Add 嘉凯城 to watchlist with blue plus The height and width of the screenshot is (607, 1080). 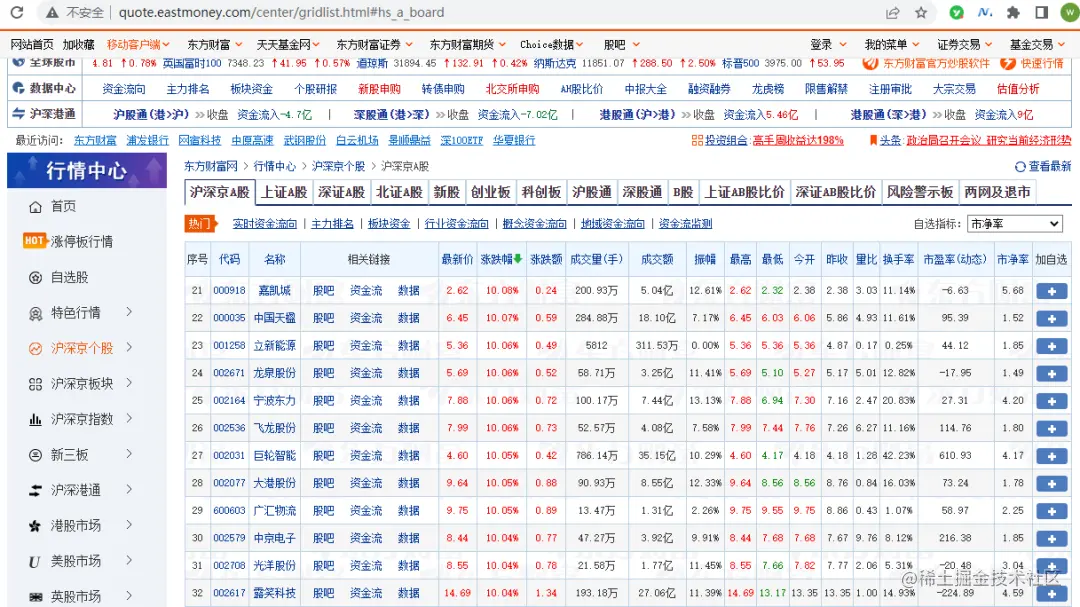(1052, 290)
